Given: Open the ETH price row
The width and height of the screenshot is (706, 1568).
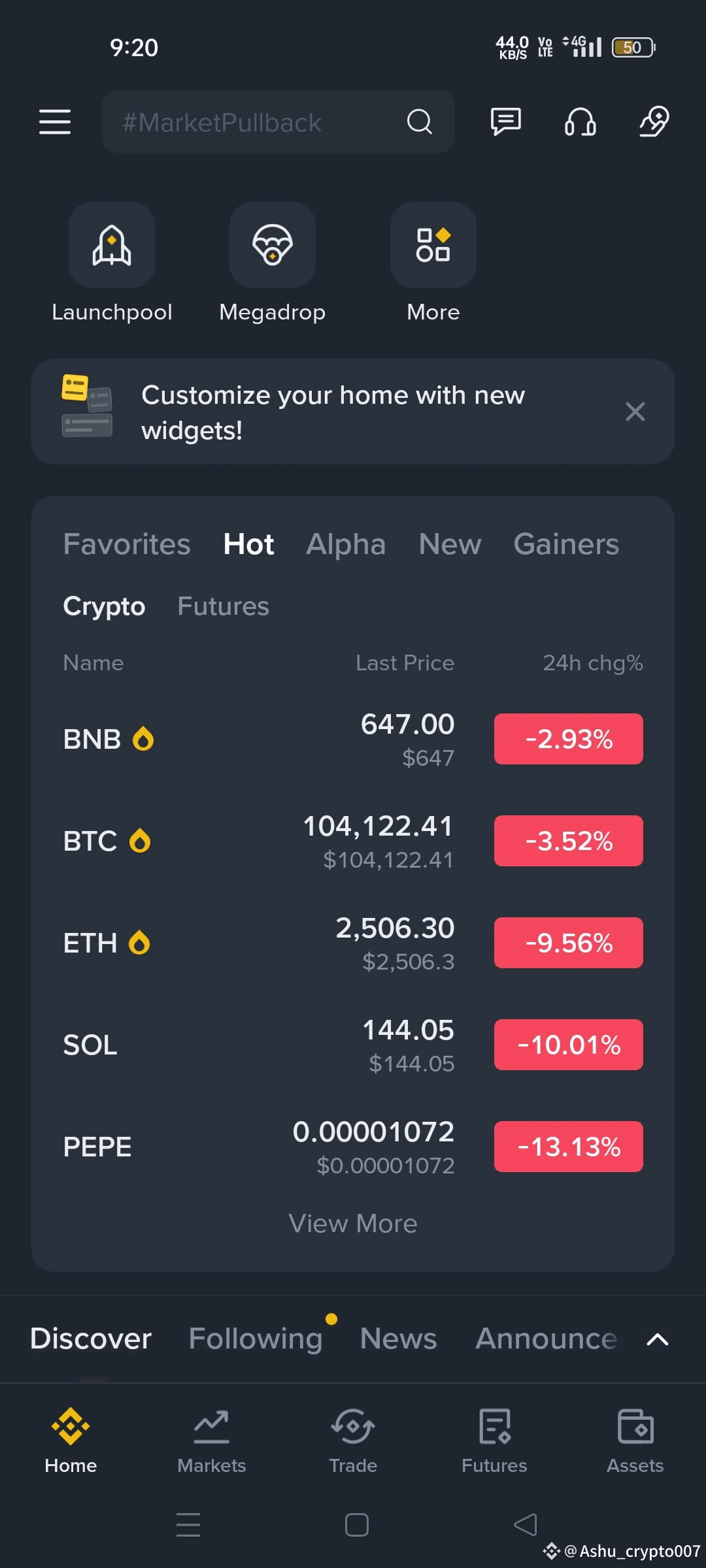Looking at the screenshot, I should coord(353,943).
